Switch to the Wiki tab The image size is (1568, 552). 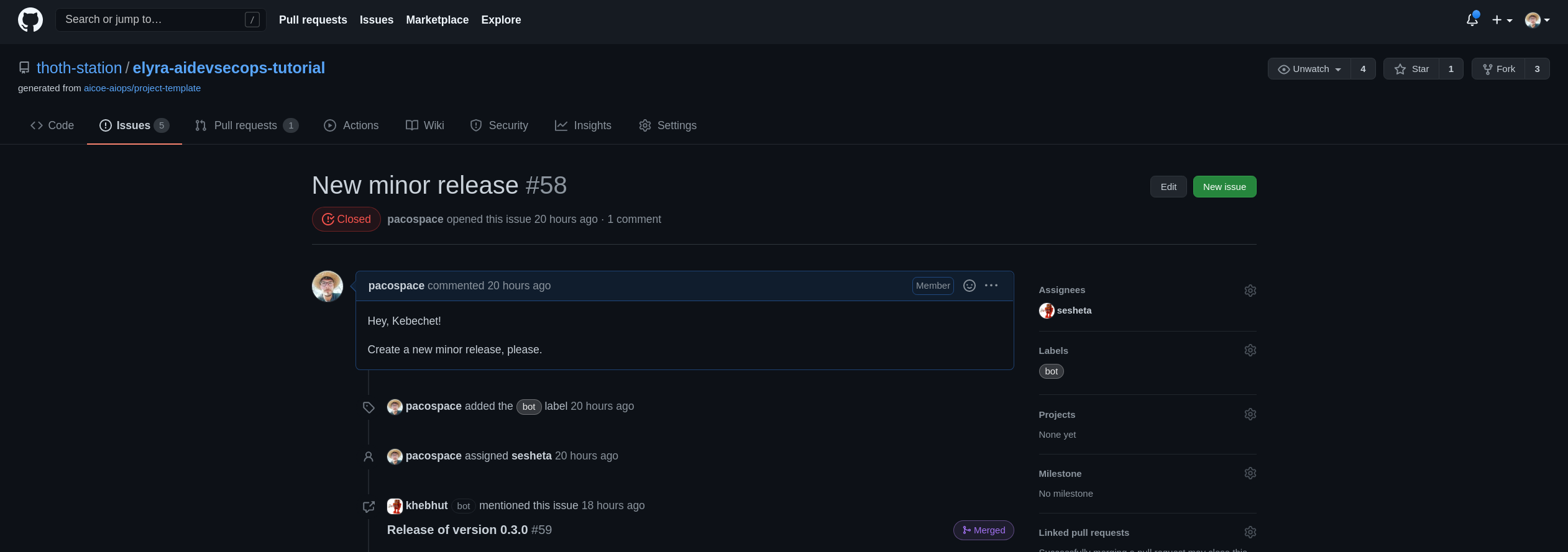click(x=425, y=125)
